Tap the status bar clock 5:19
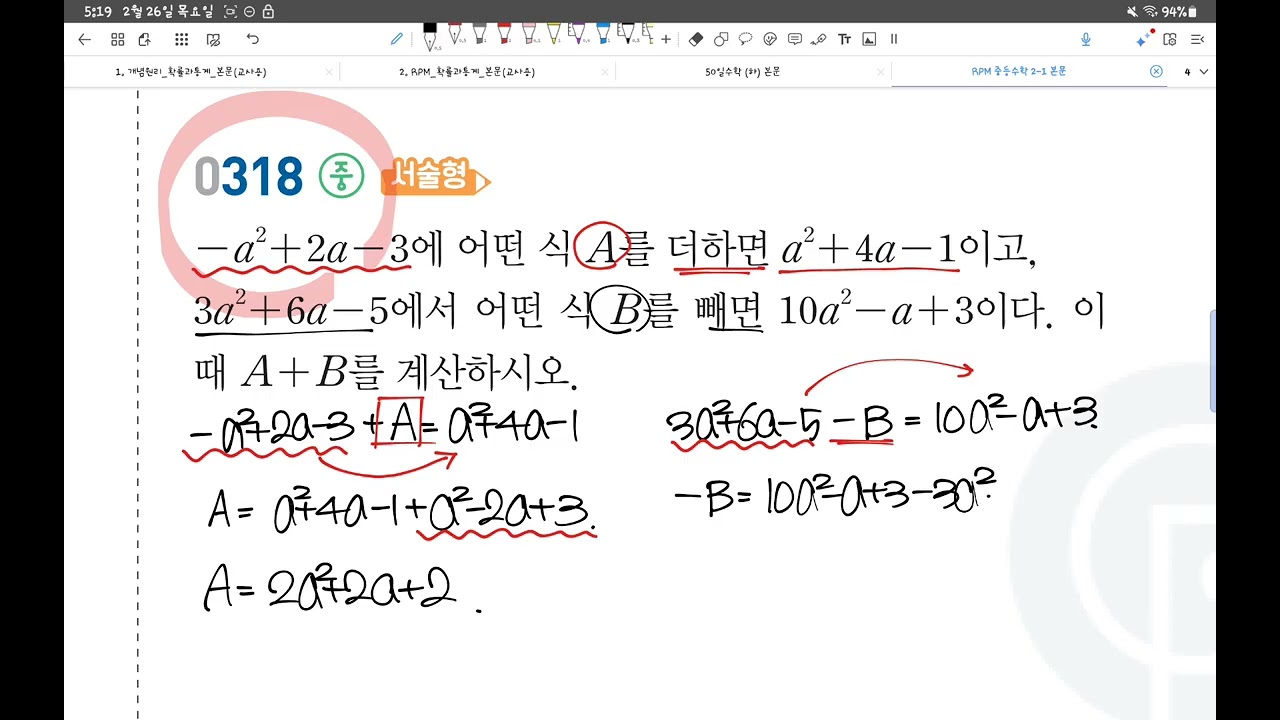1280x720 pixels. tap(98, 12)
